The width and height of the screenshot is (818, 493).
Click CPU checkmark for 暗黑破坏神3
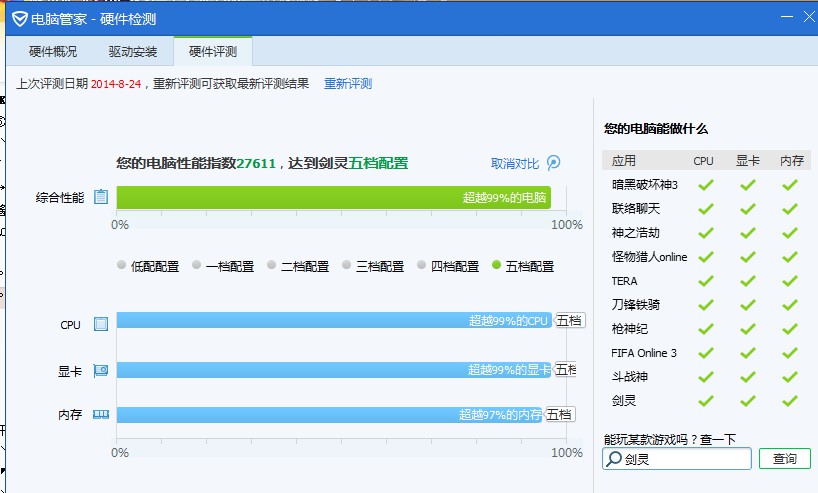click(705, 185)
